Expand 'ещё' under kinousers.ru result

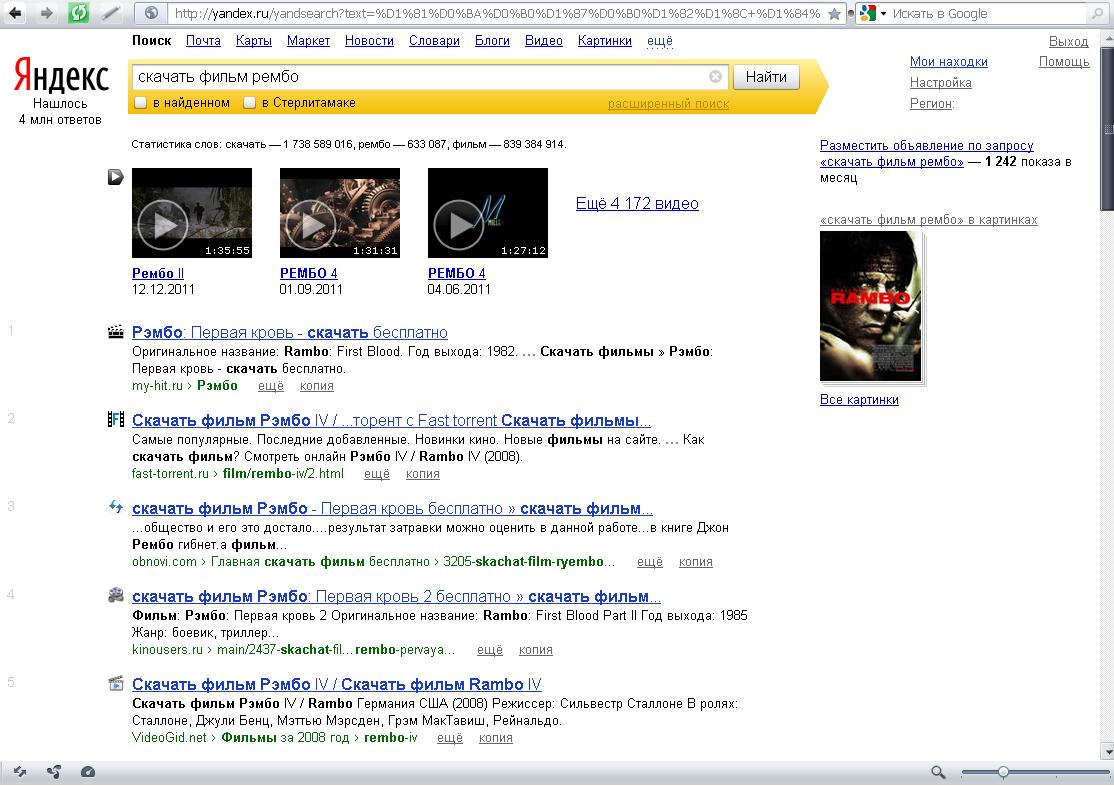point(490,650)
